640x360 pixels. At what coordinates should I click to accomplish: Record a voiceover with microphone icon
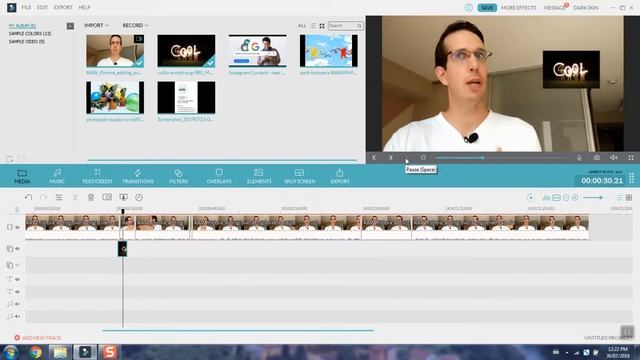click(x=579, y=158)
